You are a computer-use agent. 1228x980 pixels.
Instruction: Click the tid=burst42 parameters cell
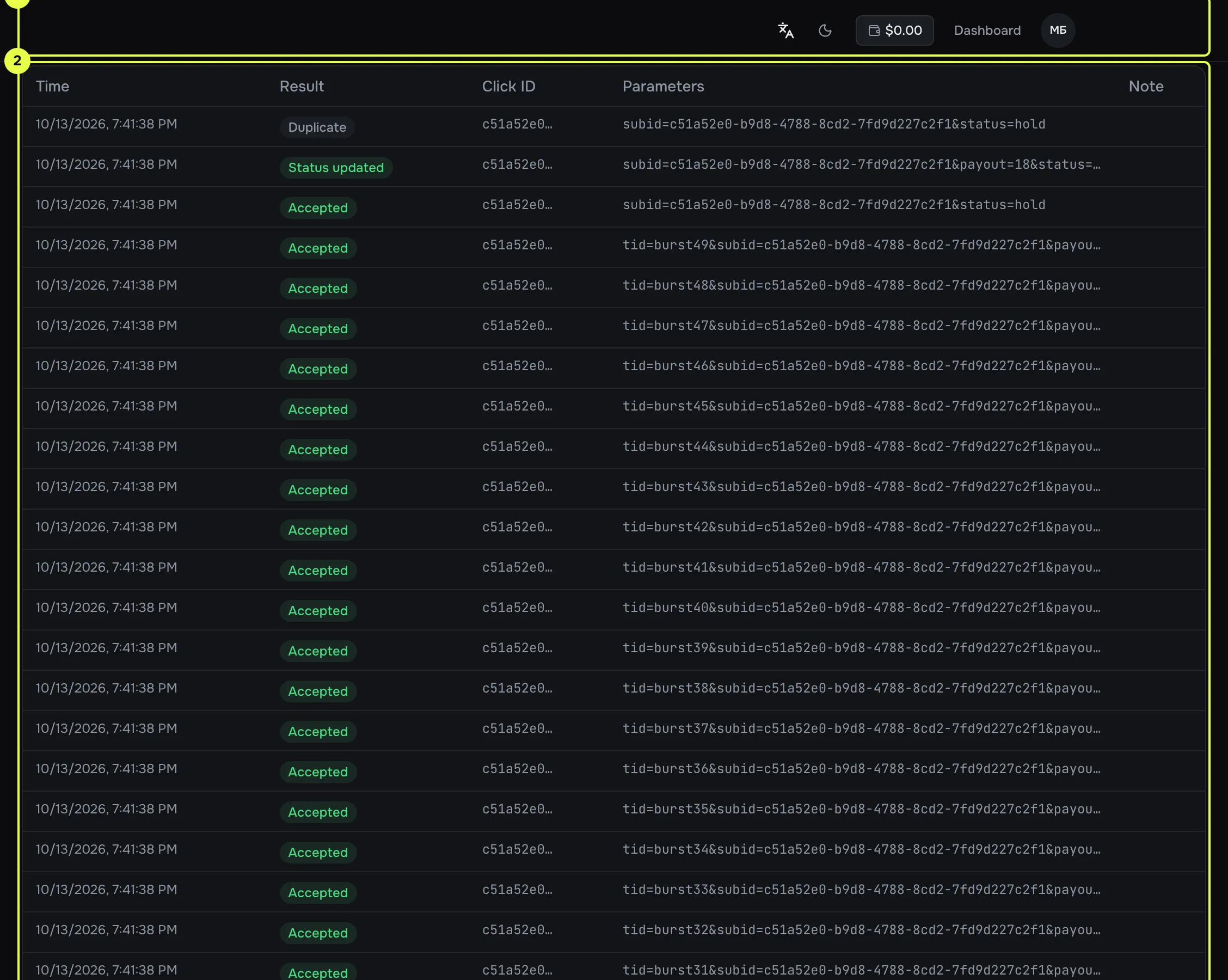pos(861,527)
